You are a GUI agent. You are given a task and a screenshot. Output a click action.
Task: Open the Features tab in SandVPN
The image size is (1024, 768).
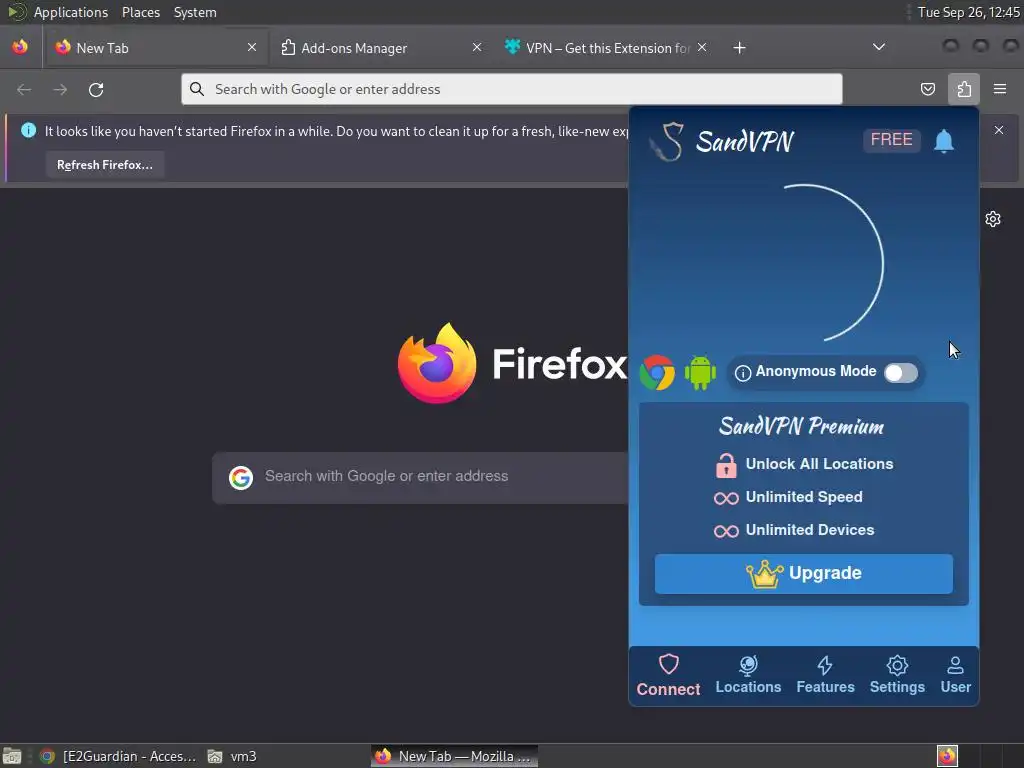tap(825, 675)
